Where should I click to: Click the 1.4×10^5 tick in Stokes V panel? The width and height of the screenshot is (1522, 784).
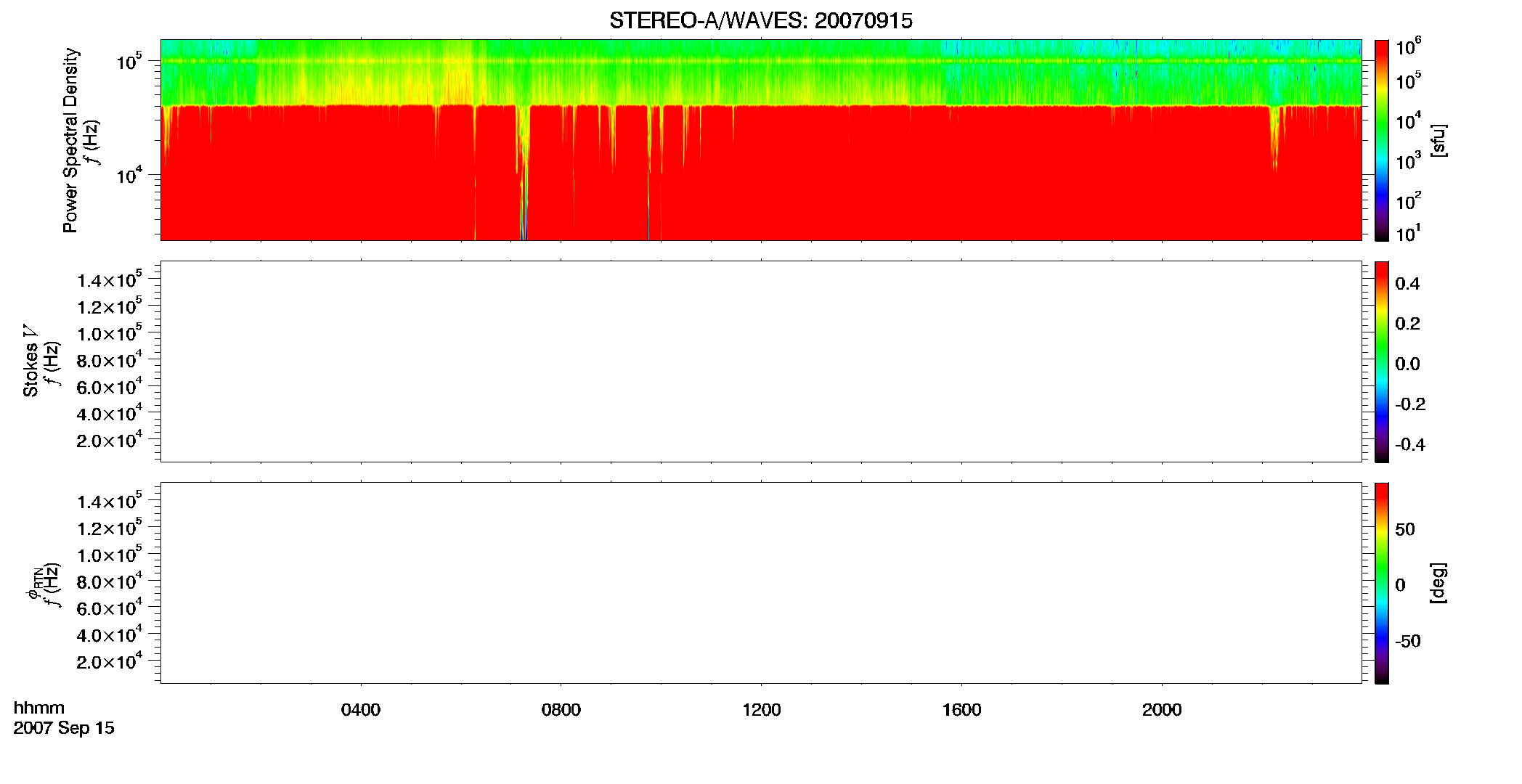110,279
